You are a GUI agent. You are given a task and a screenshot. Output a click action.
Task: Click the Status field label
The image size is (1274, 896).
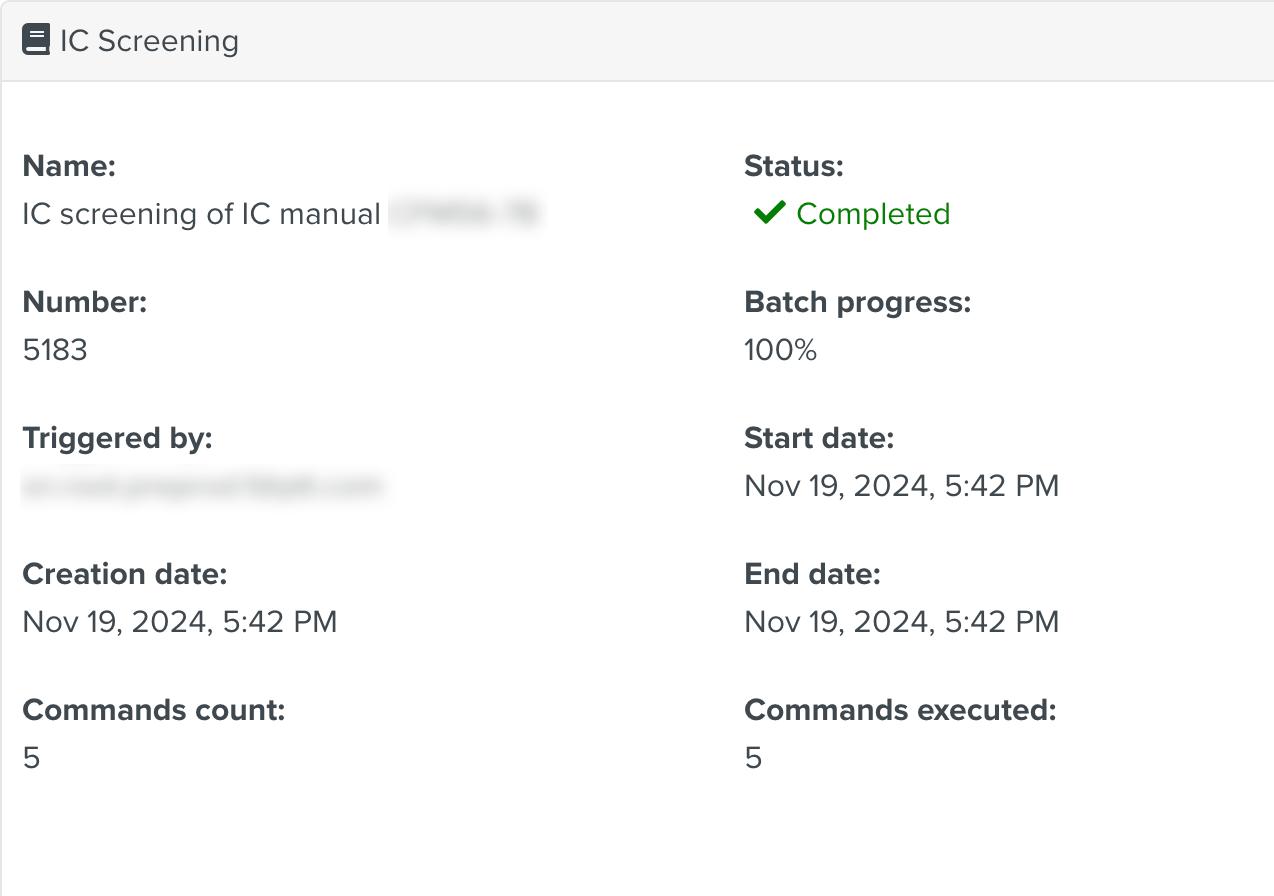coord(793,166)
